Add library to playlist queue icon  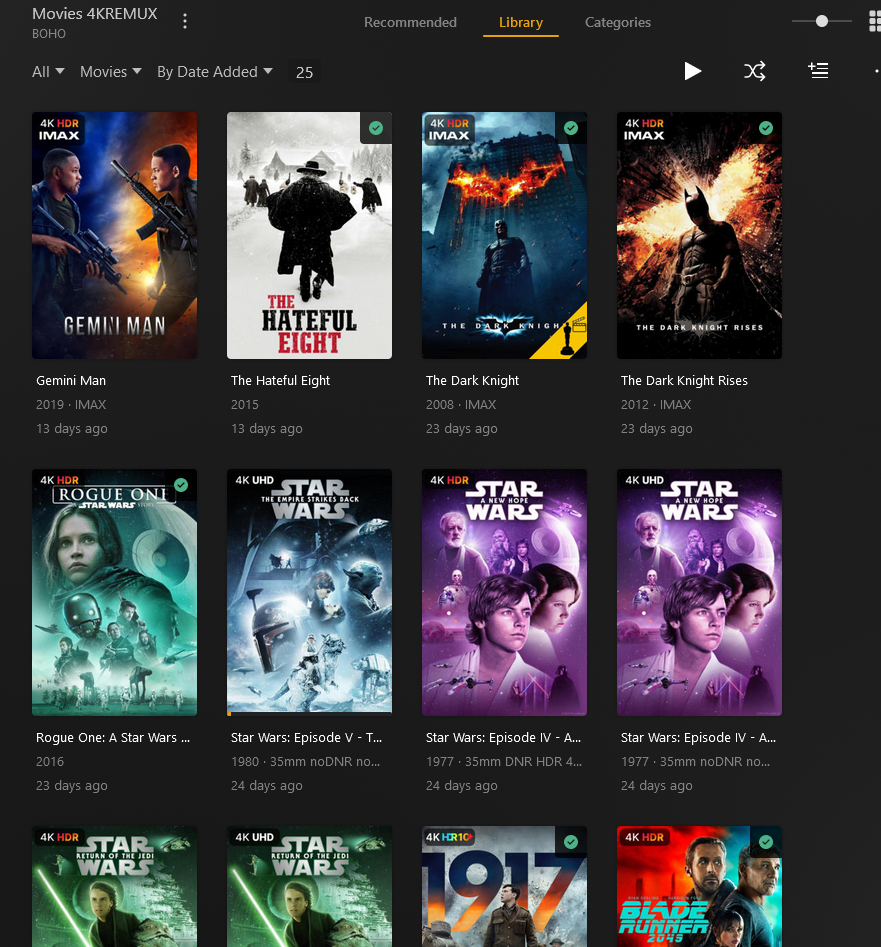click(x=818, y=71)
